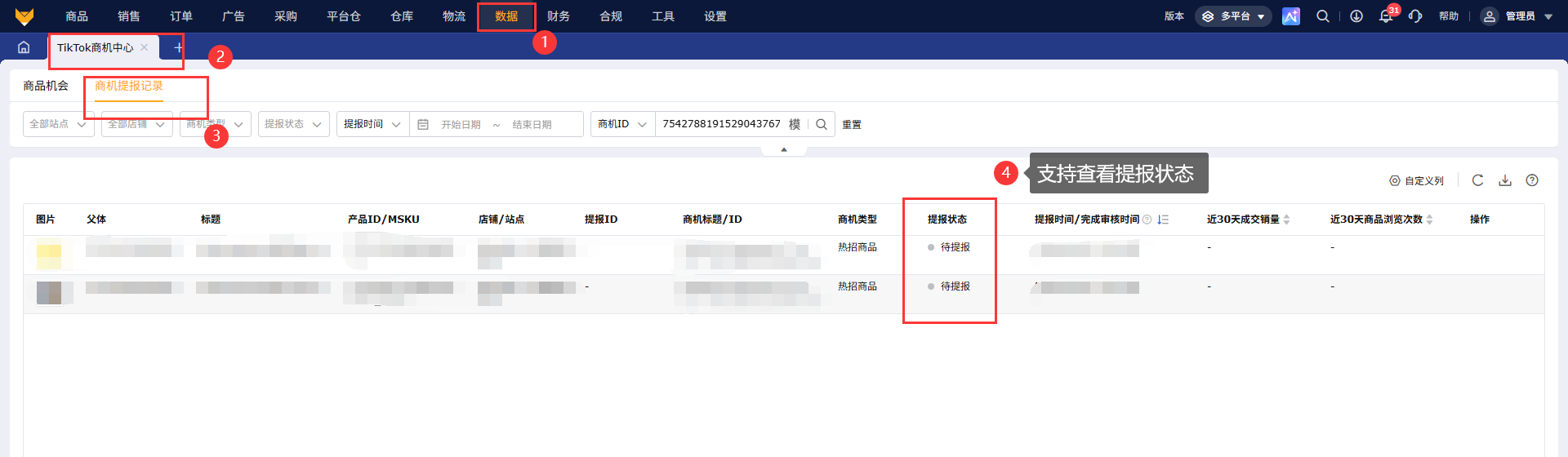Open the customer service headset icon

click(1415, 16)
